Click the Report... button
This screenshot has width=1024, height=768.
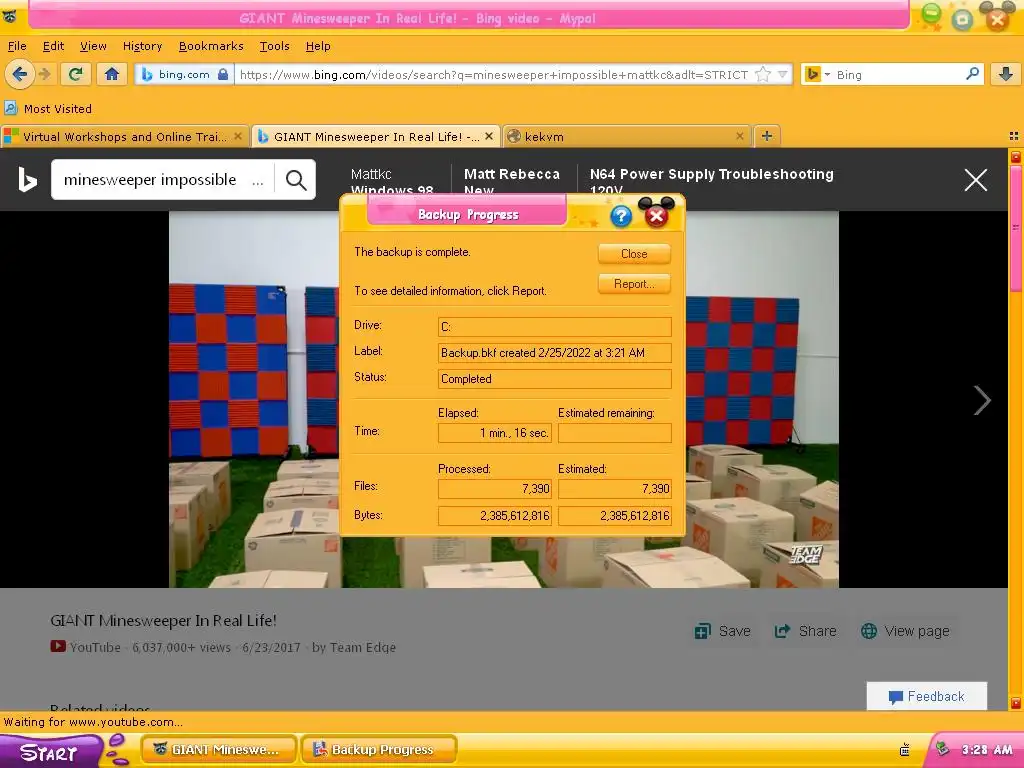[x=634, y=283]
